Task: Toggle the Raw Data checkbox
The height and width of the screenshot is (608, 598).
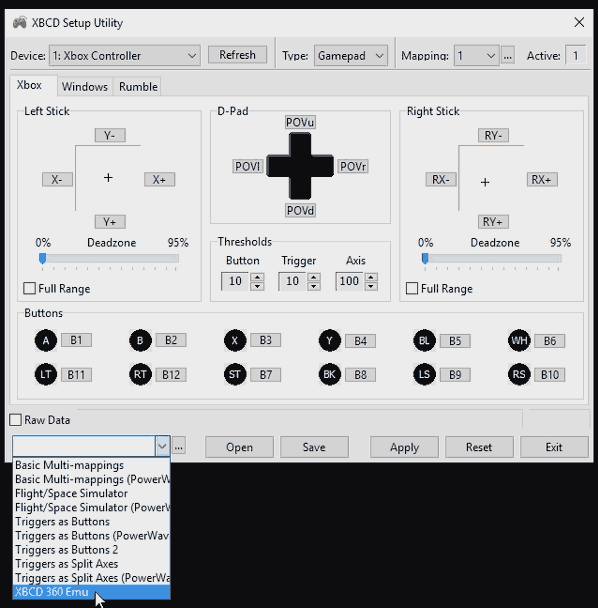Action: (16, 420)
